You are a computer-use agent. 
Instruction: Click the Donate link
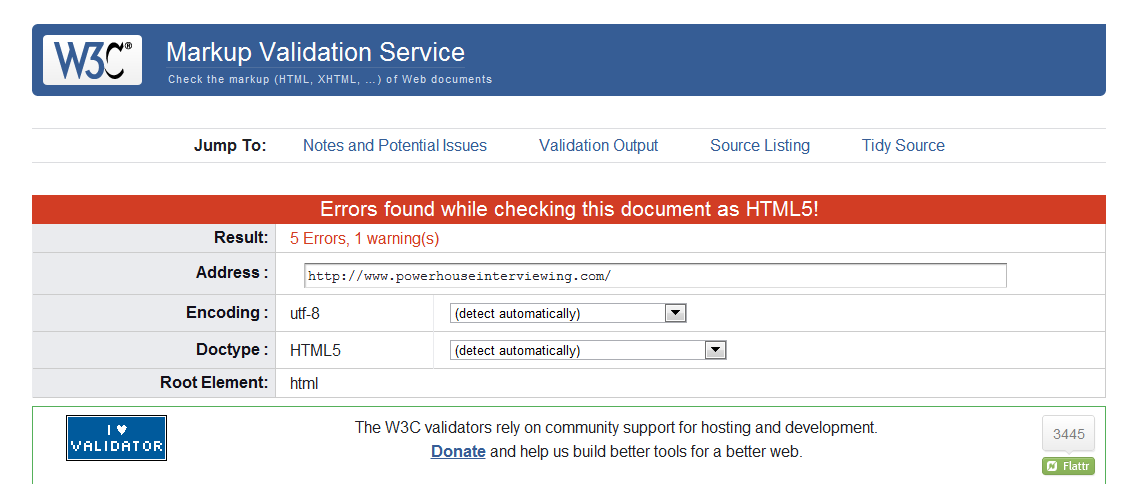point(458,451)
